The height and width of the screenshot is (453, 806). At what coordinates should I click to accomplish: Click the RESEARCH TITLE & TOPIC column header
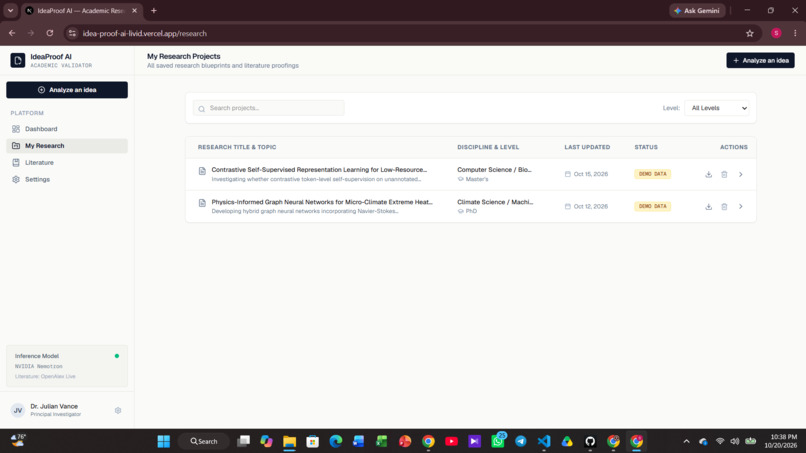point(237,147)
